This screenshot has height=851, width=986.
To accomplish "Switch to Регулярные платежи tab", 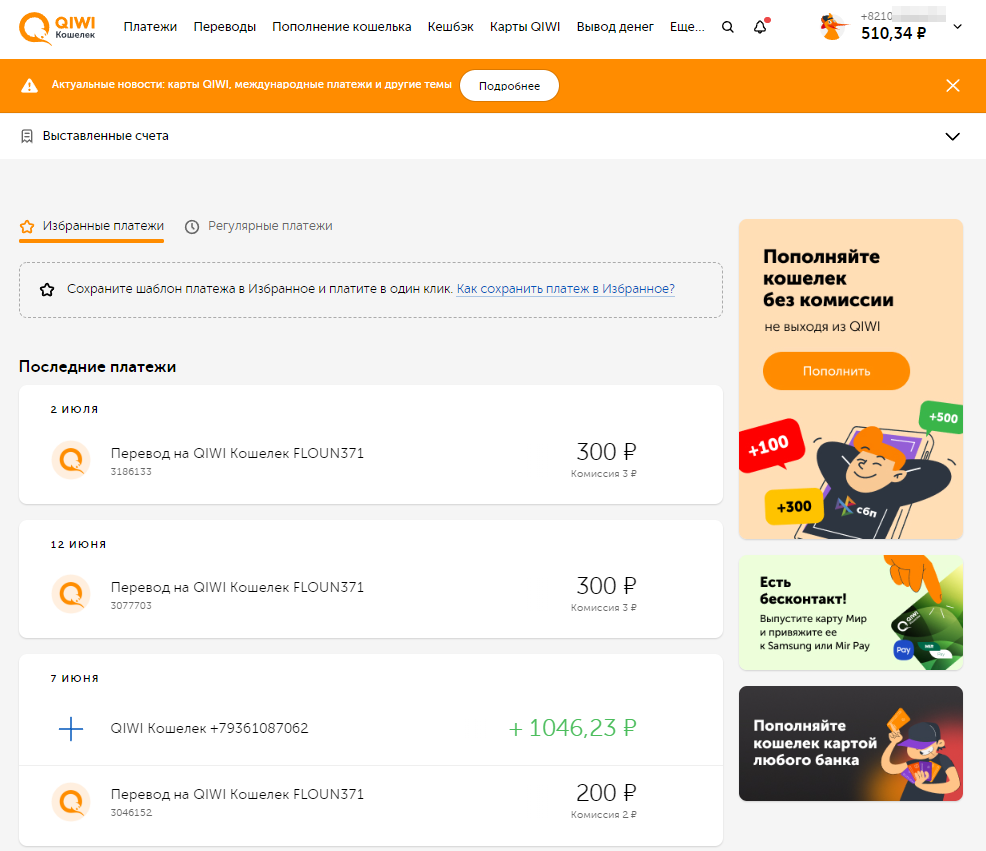I will [x=258, y=226].
